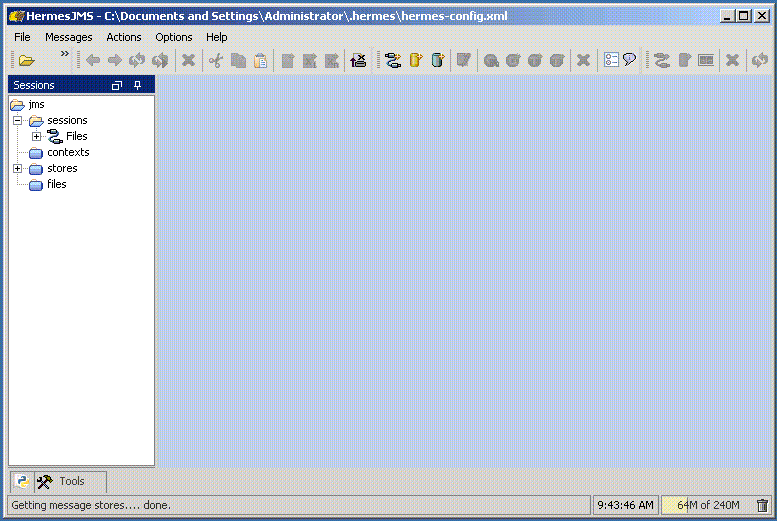Click the toolbar icon with red X over arrow

pos(358,61)
